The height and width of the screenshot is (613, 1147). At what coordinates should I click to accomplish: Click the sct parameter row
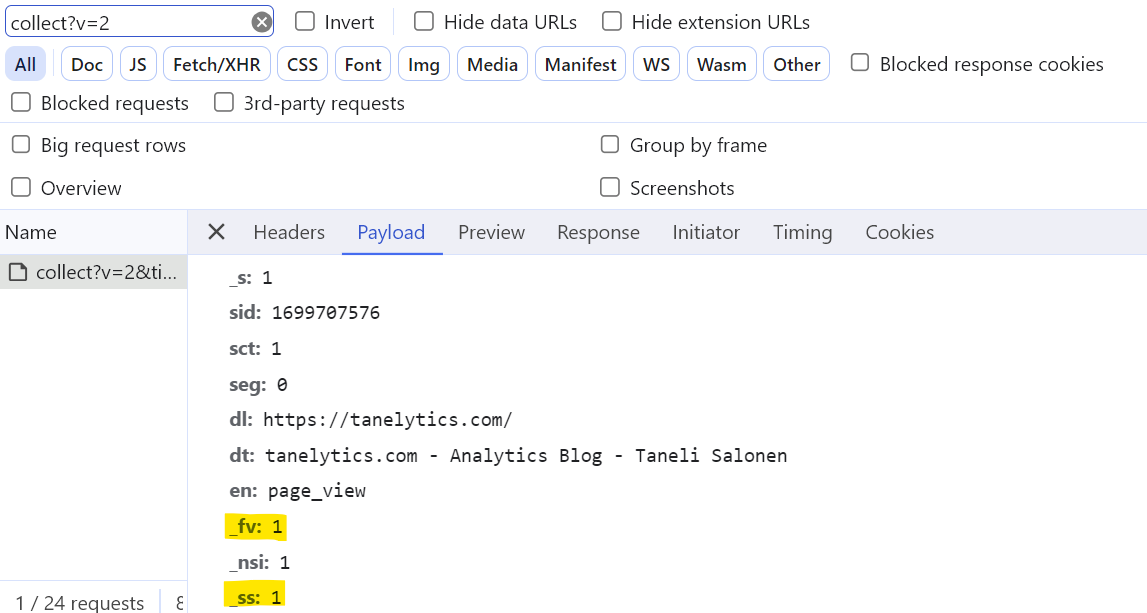click(255, 349)
